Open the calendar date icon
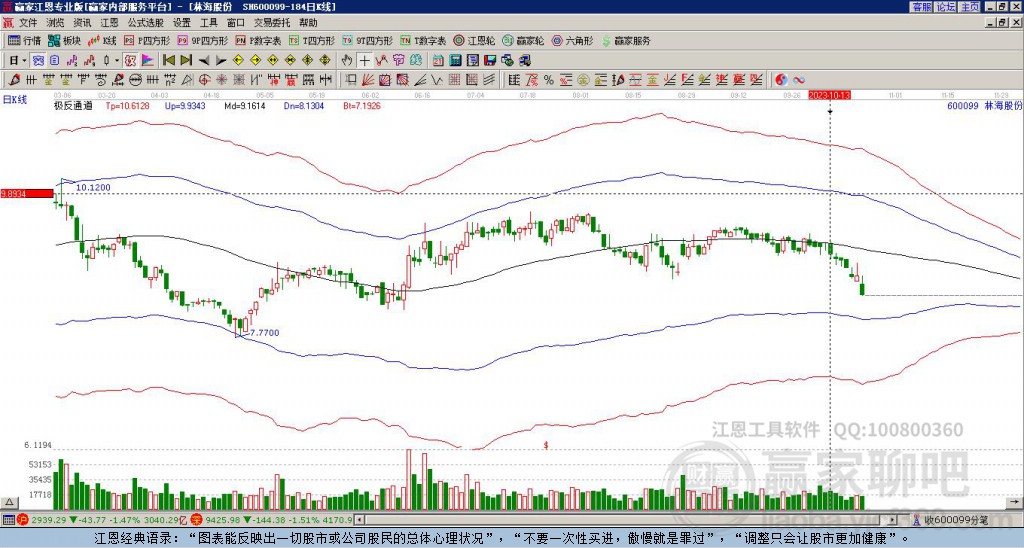Screen dimensions: 1024x548 pos(438,60)
